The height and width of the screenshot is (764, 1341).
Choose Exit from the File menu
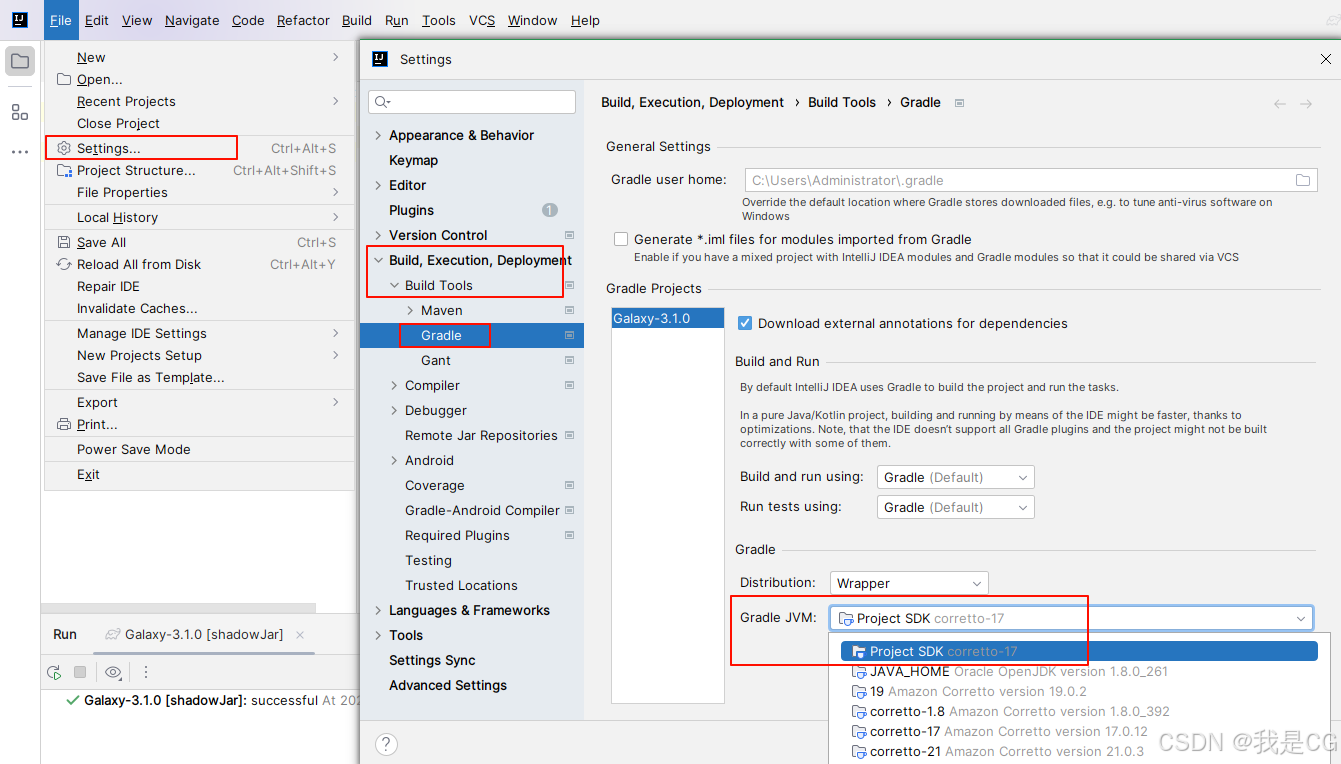200,474
